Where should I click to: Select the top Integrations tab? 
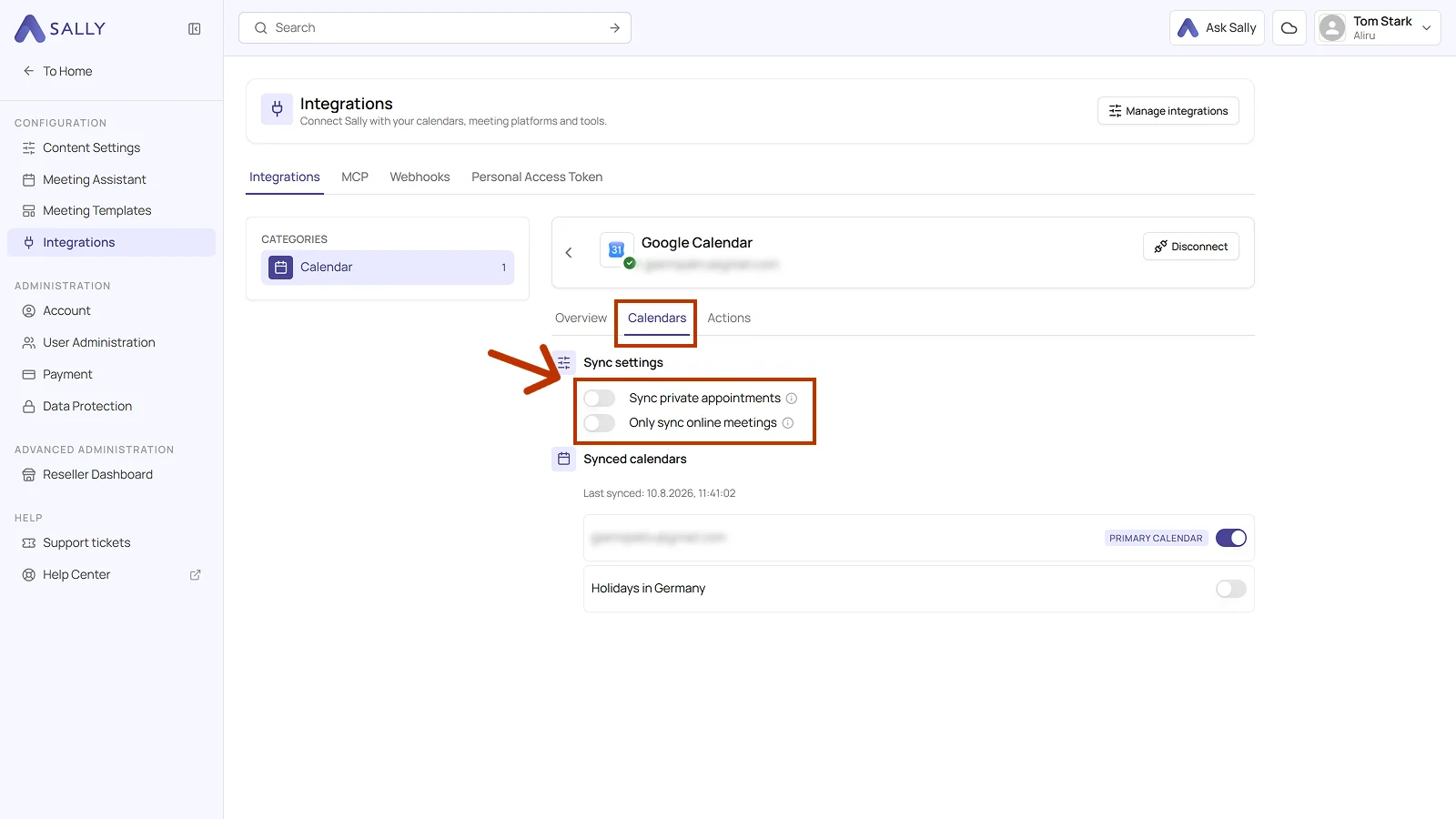pos(285,177)
